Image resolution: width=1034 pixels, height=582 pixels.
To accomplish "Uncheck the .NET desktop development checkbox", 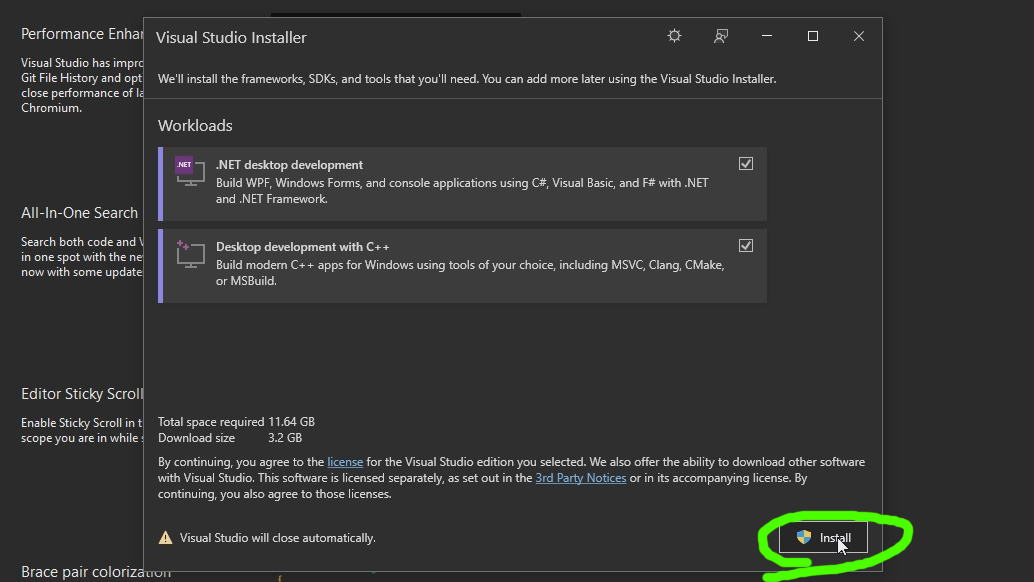I will (x=746, y=164).
